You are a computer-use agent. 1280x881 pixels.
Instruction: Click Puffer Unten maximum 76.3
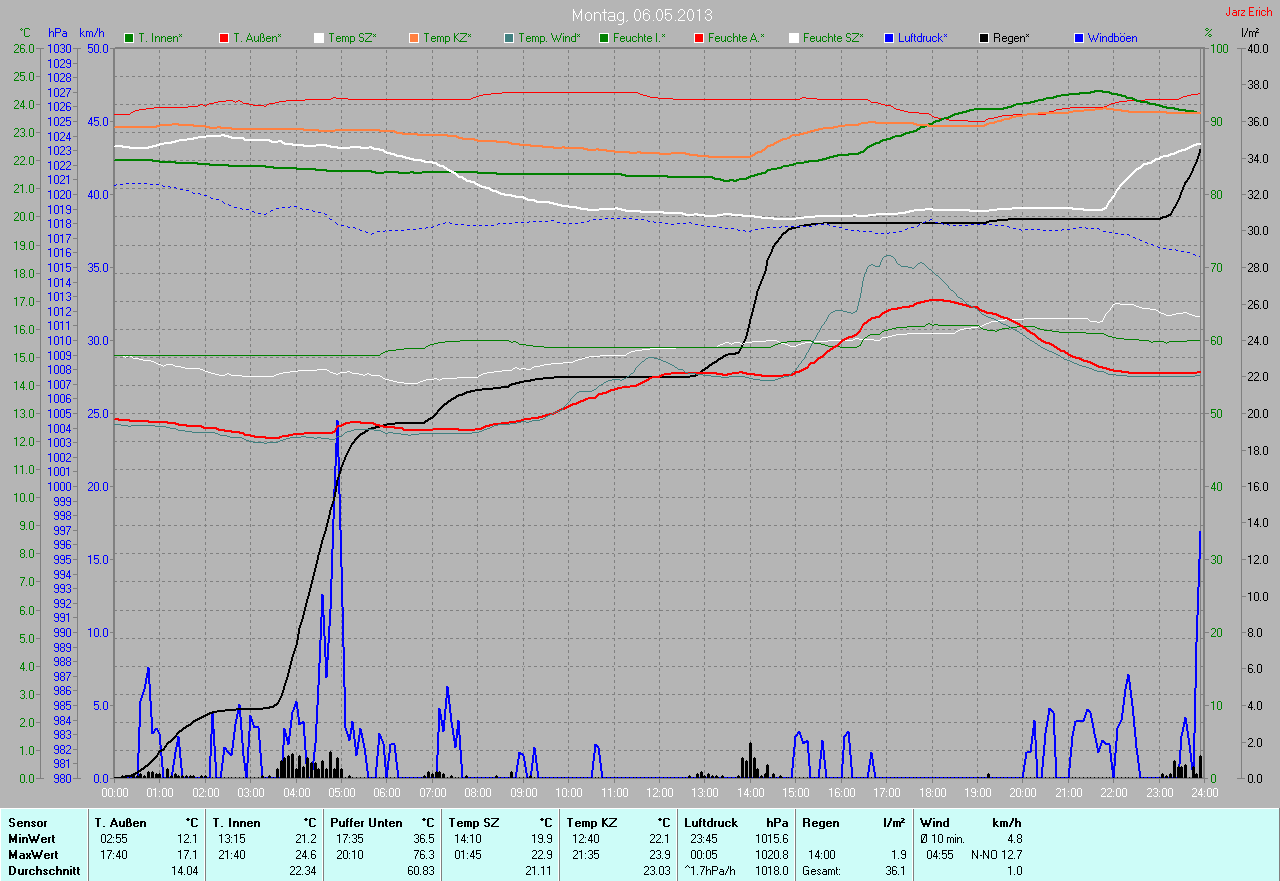click(423, 855)
